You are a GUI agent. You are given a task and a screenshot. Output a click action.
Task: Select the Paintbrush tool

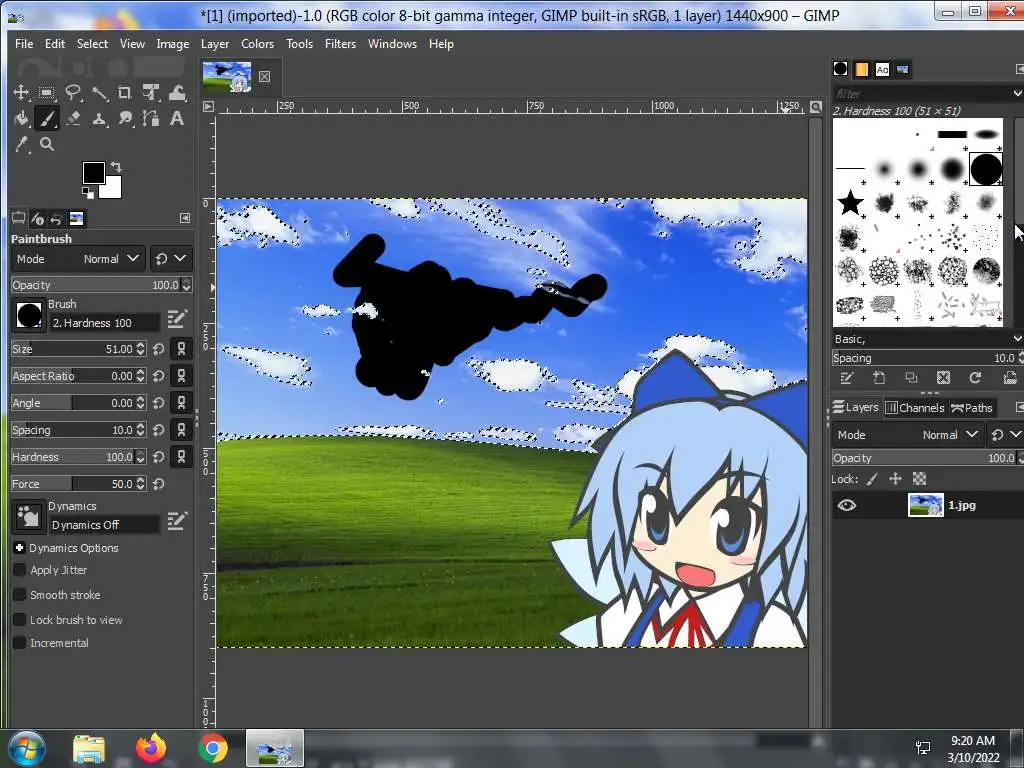(x=46, y=119)
